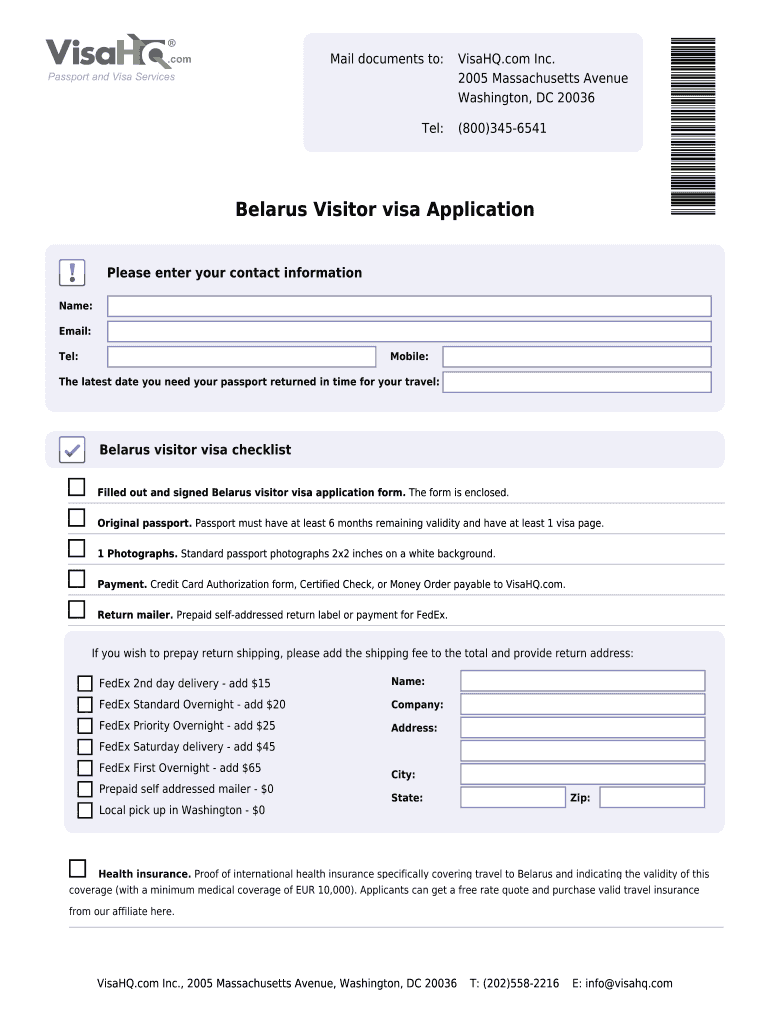Check the Return mailer checkbox
This screenshot has height=1024, width=770.
point(77,609)
